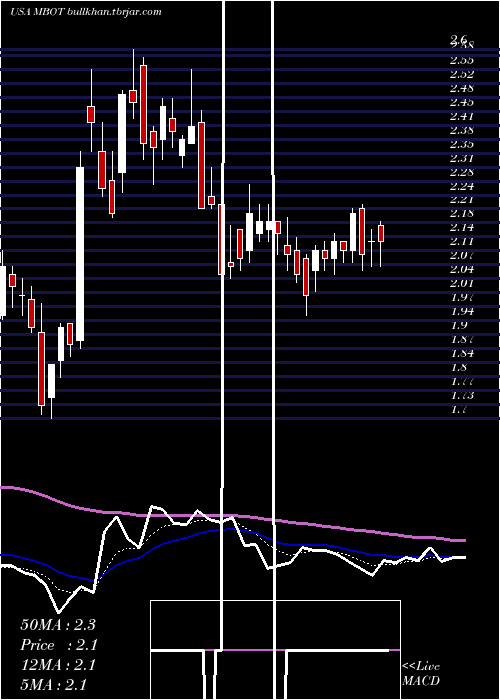Click the Price : 2.1 legend text
The height and width of the screenshot is (700, 500).
[x=58, y=645]
